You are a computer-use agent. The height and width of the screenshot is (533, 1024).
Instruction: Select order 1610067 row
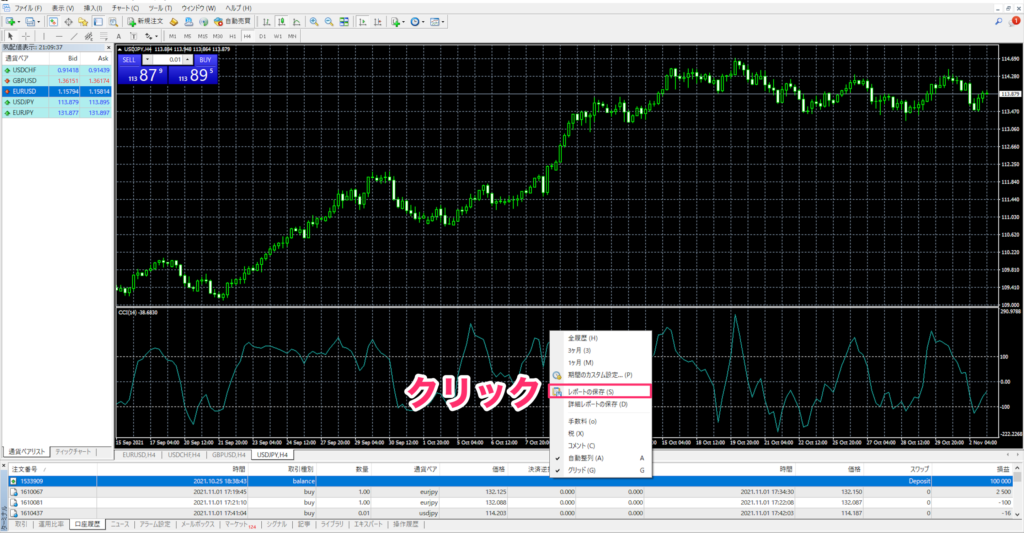pyautogui.click(x=512, y=492)
